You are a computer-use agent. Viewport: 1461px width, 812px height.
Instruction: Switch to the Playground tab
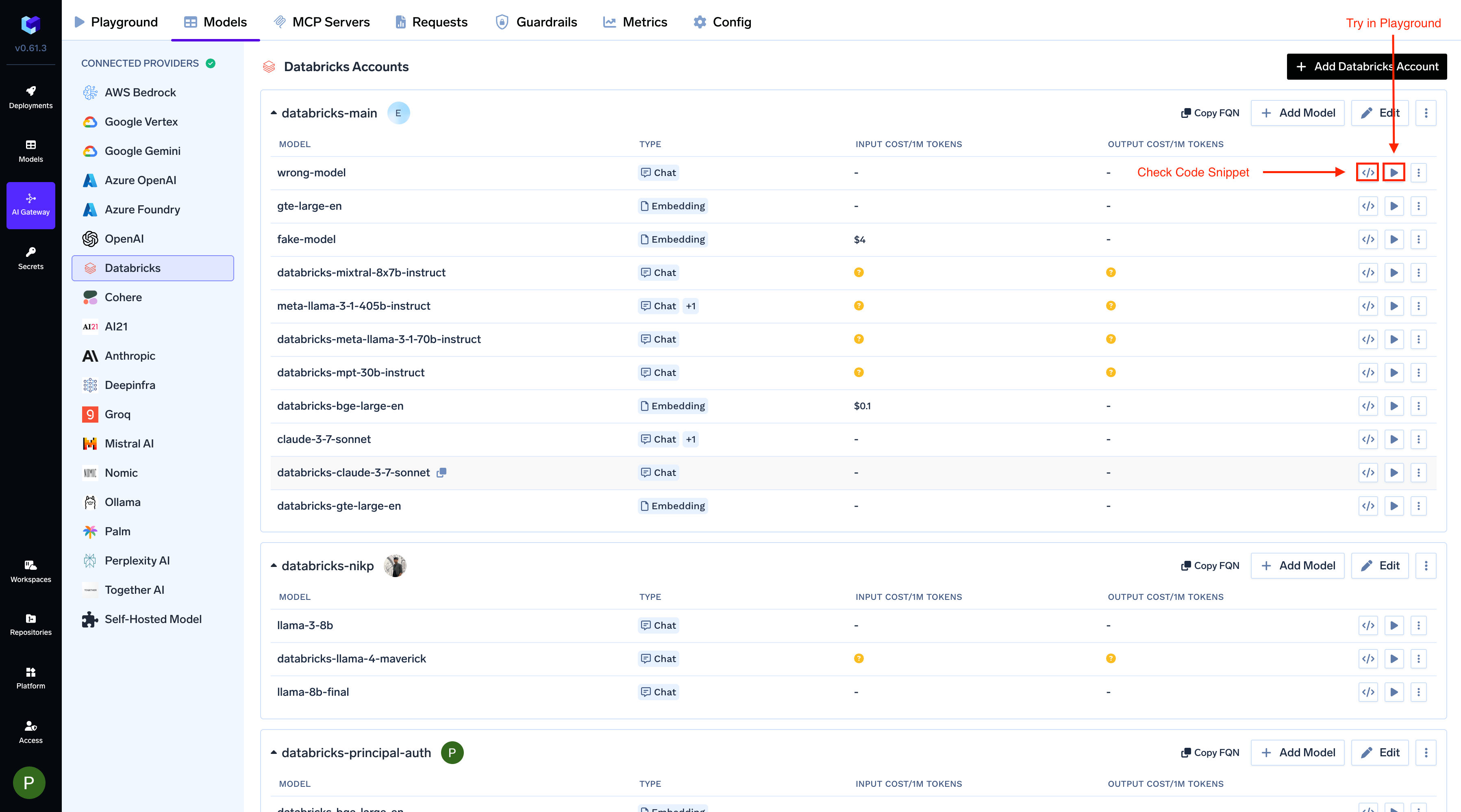click(x=116, y=22)
